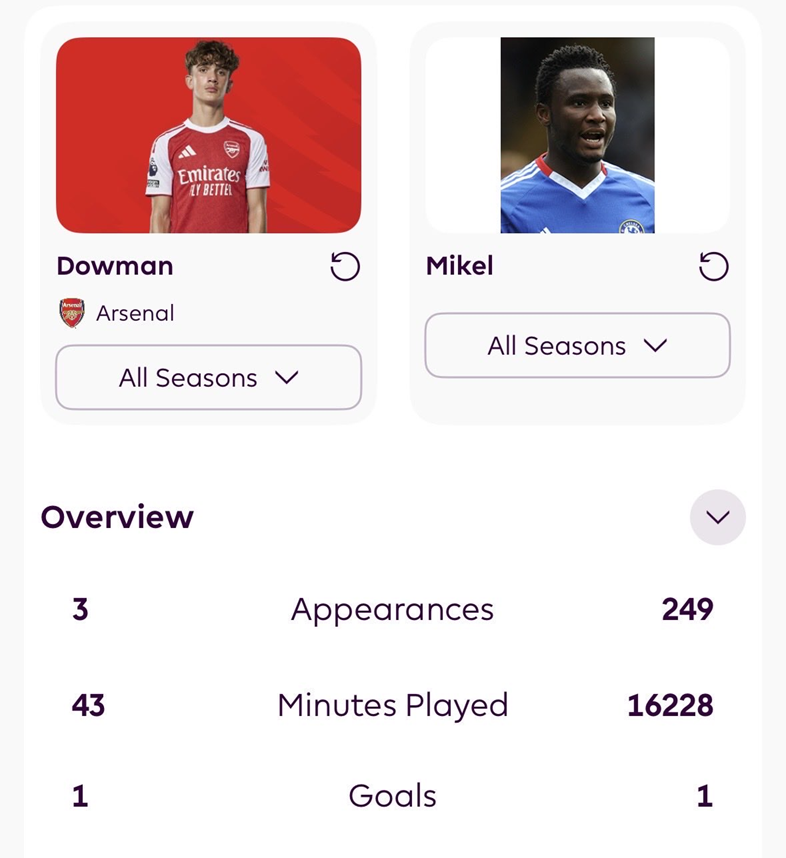Click the Overview section heading
This screenshot has height=858, width=786.
117,517
